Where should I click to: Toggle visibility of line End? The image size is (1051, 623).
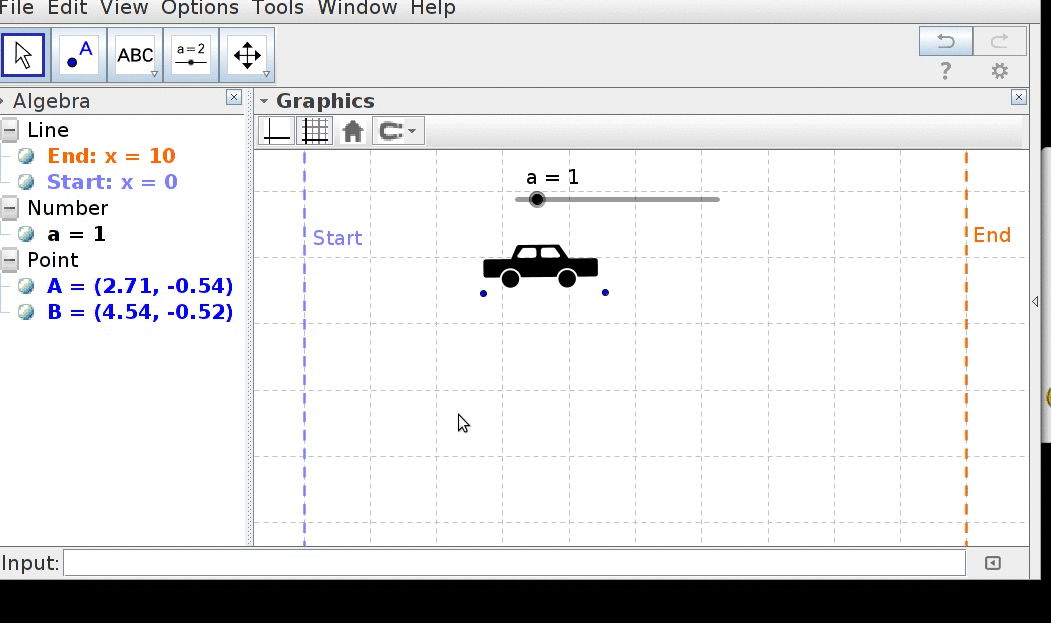[27, 156]
